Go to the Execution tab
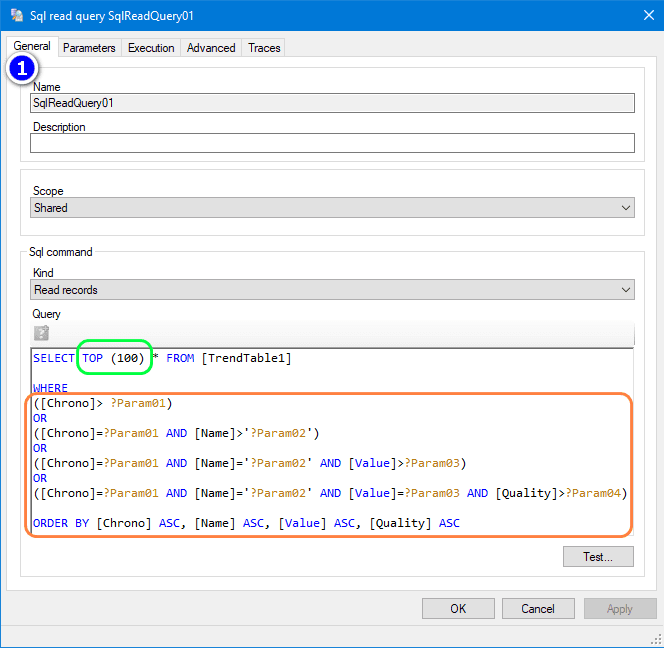The height and width of the screenshot is (648, 664). click(x=151, y=48)
